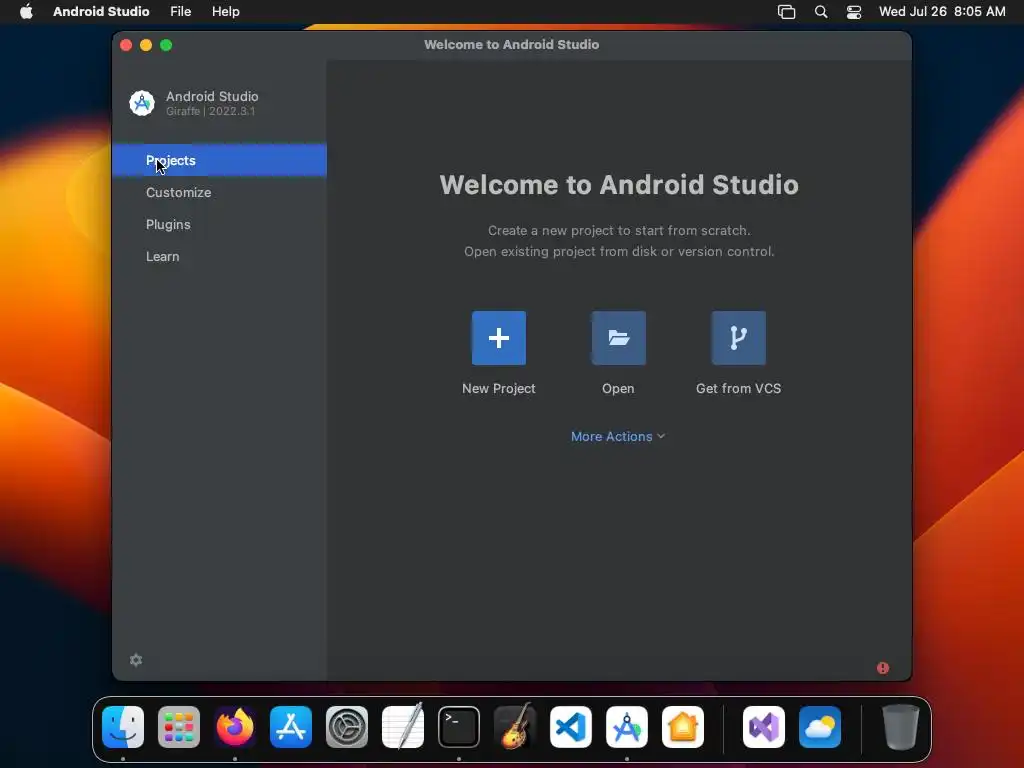
Task: Launch GarageBand from the dock
Action: coord(515,727)
